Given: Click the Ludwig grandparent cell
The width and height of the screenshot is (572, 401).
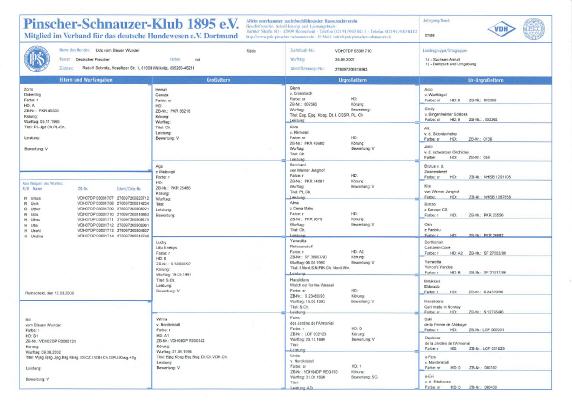Looking at the screenshot, I should (x=218, y=274).
